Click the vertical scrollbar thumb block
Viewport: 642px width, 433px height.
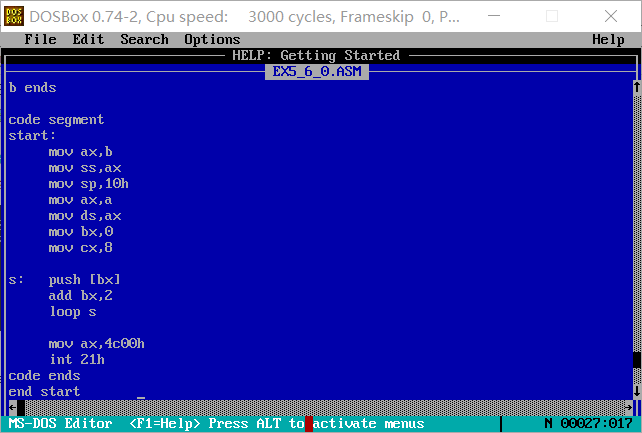[x=637, y=360]
